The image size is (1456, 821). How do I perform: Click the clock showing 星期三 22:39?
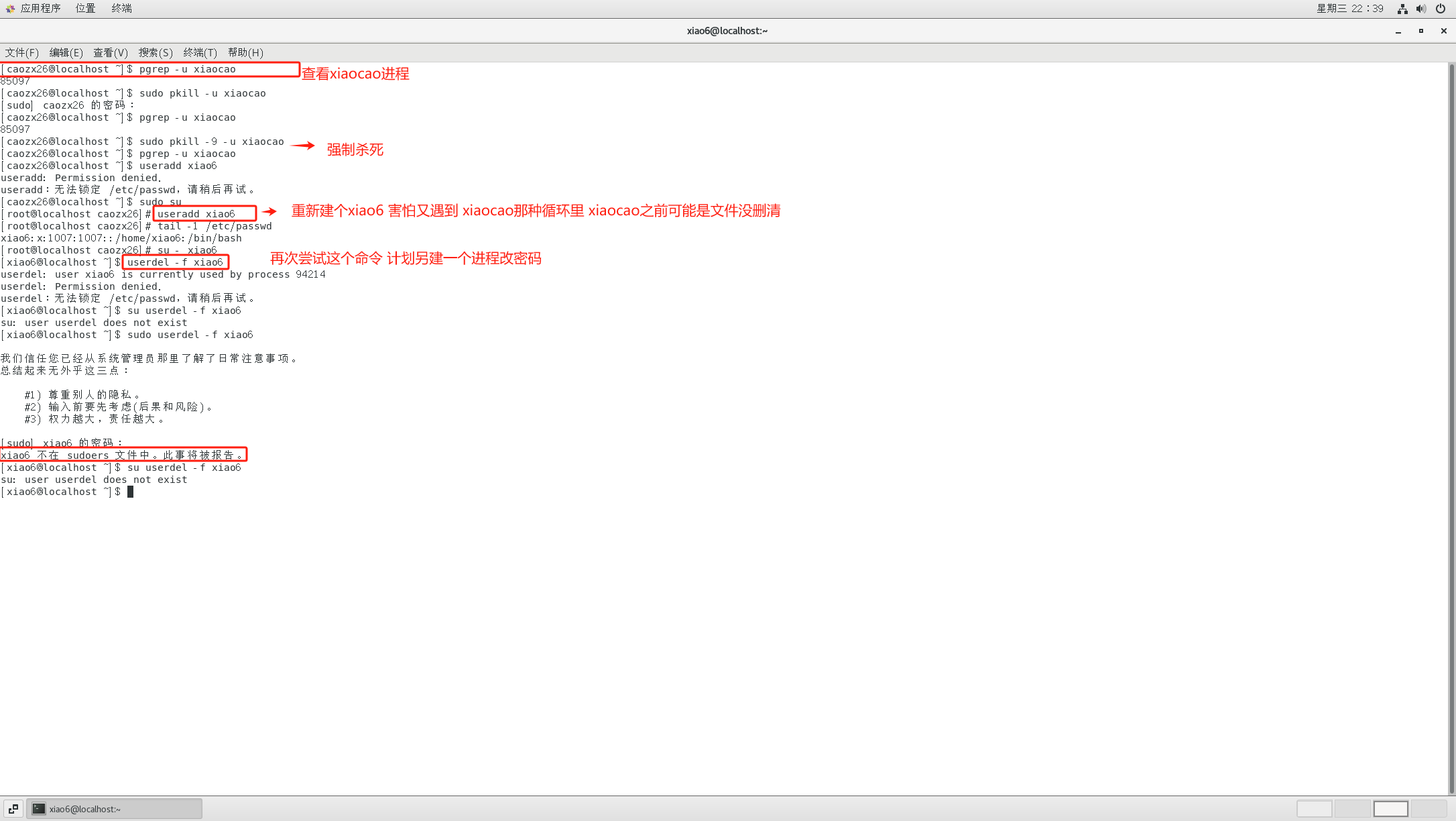(1349, 9)
